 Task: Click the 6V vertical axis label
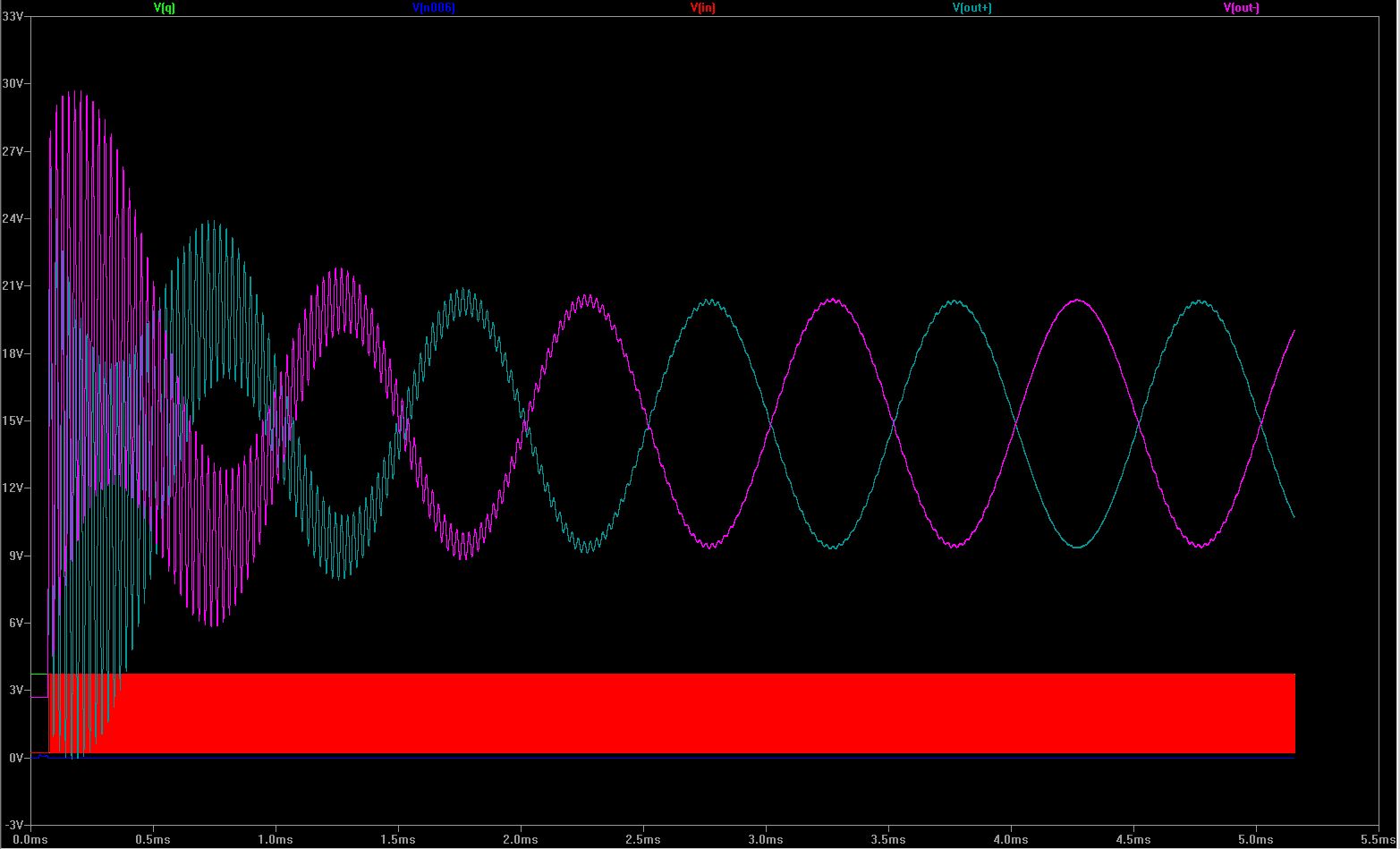(x=15, y=623)
